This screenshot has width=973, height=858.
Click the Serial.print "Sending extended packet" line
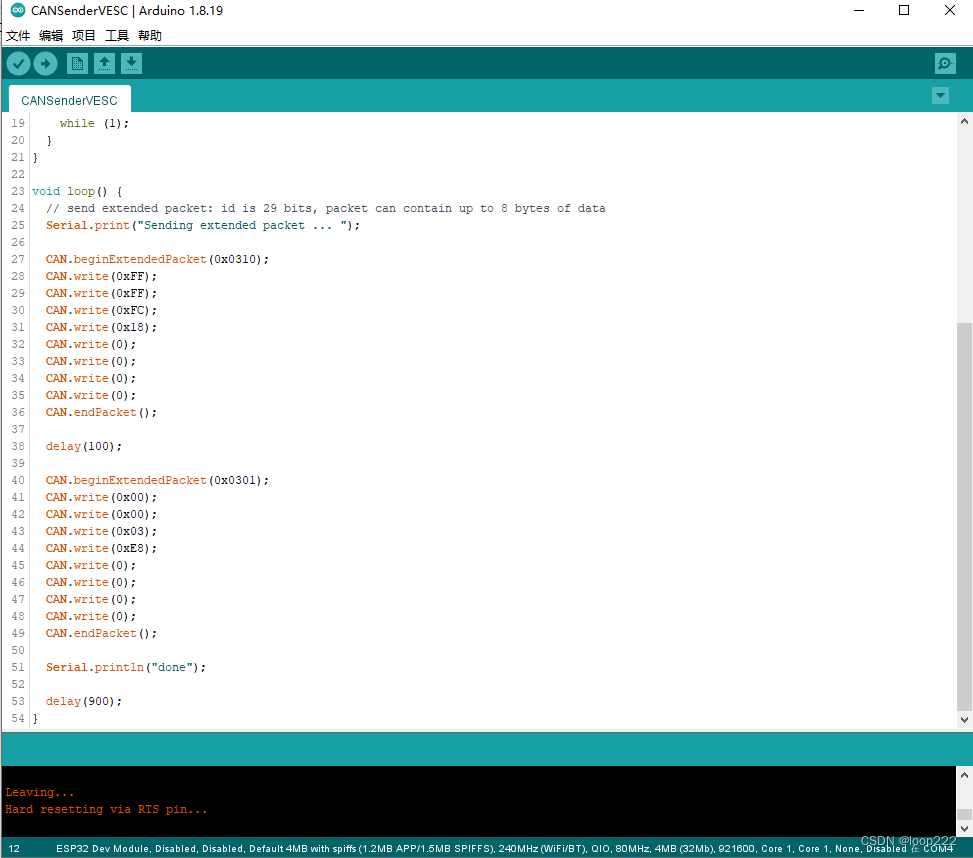203,225
